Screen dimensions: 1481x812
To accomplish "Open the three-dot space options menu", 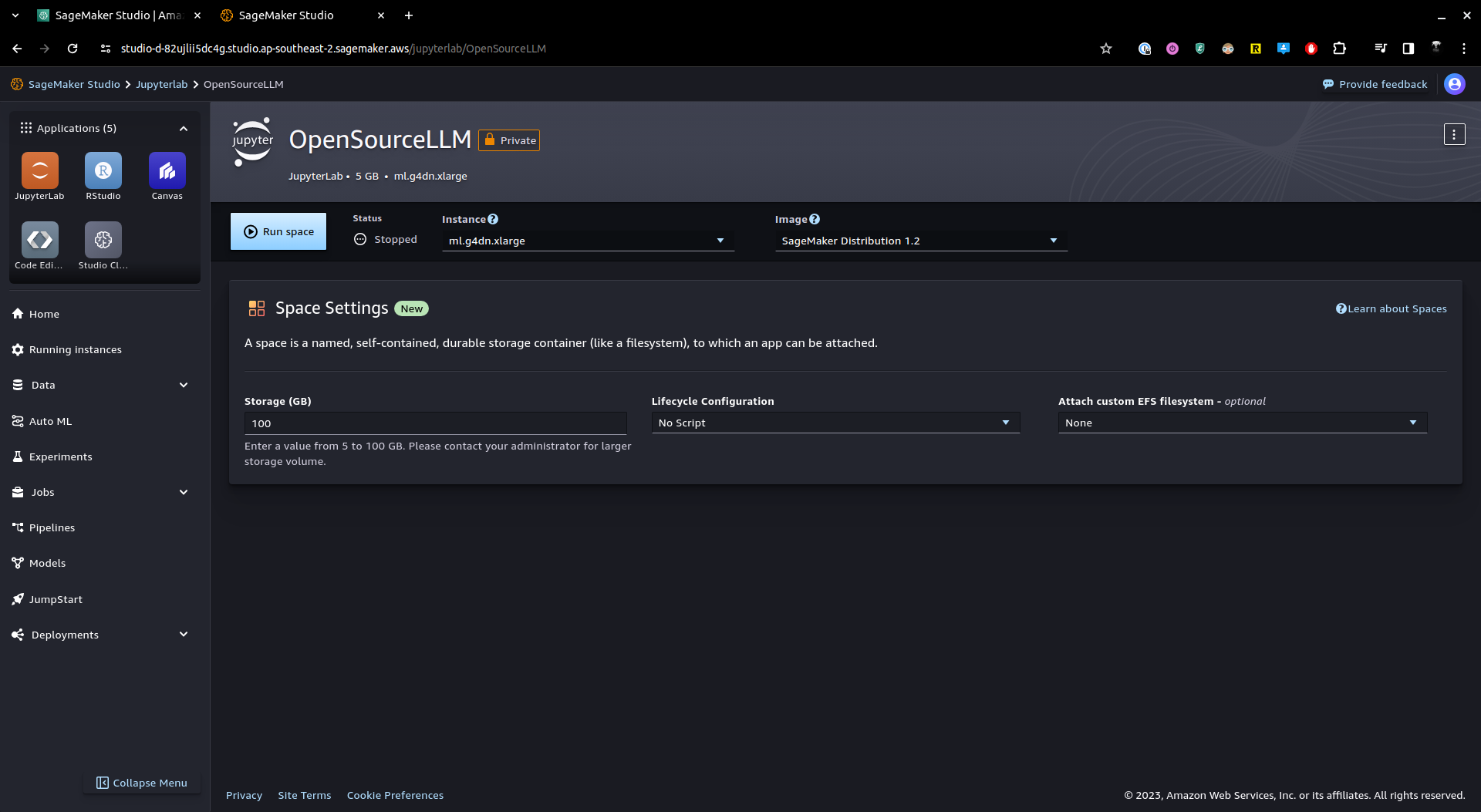I will 1454,135.
